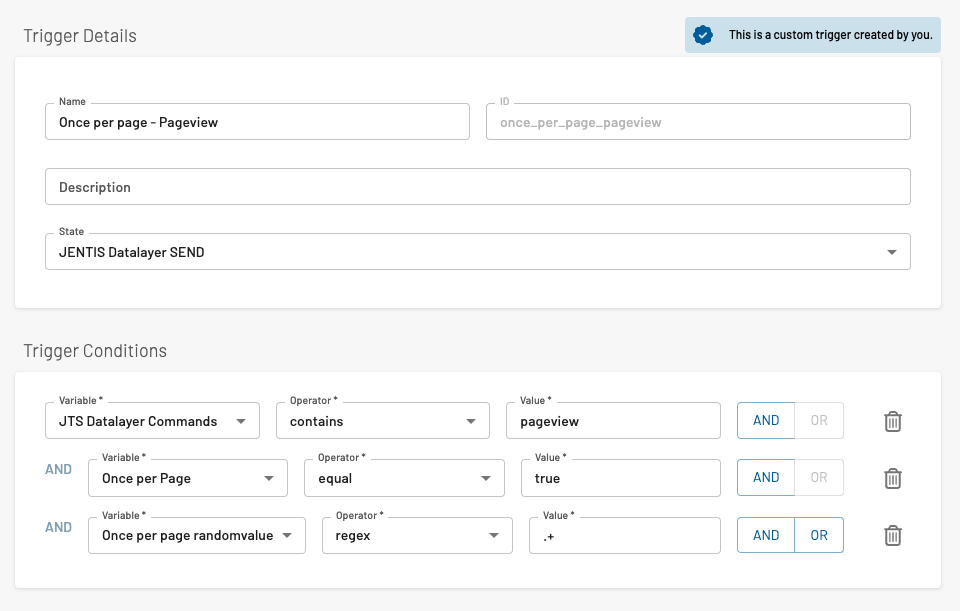Edit the regex value field '.+'
The width and height of the screenshot is (960, 611).
[624, 535]
